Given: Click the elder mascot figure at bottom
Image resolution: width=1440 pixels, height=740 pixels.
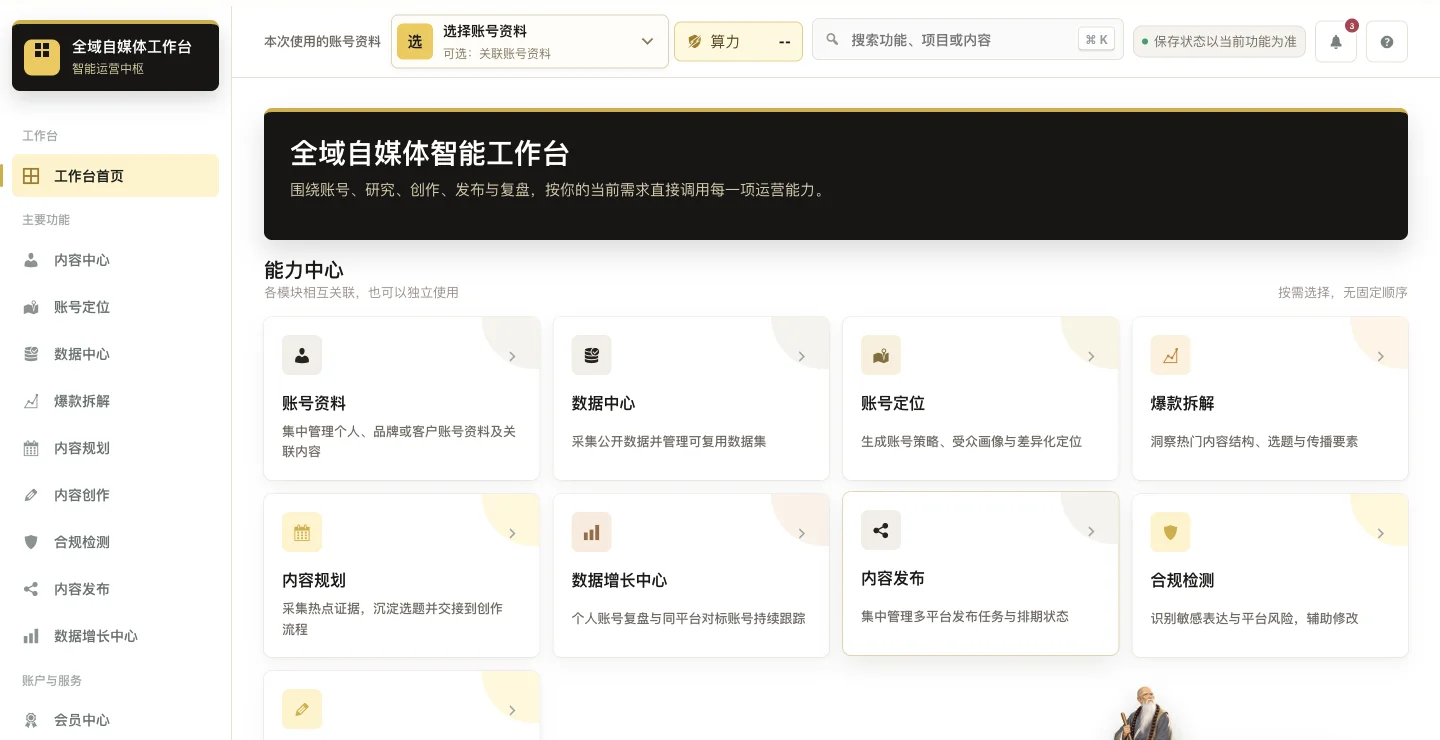Looking at the screenshot, I should (1145, 713).
